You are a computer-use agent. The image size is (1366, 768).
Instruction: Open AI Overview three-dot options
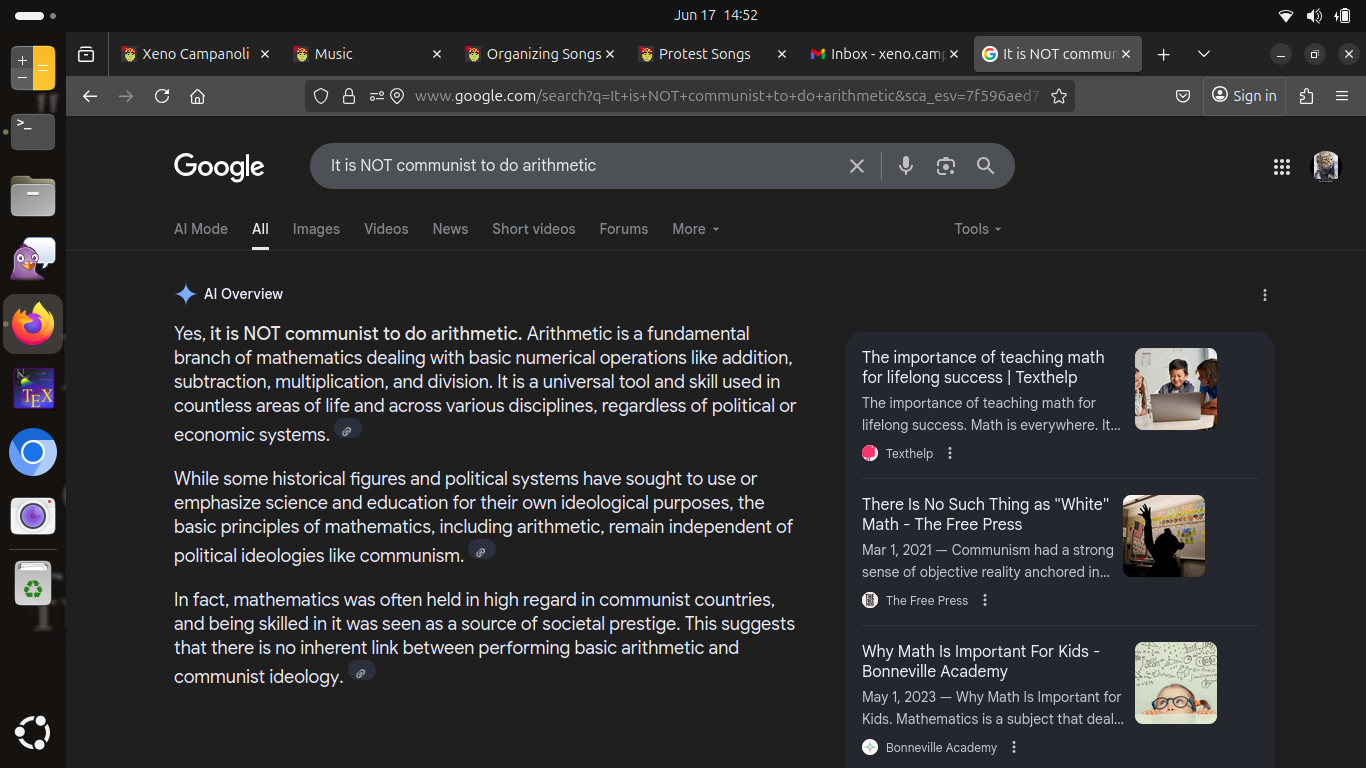(x=1265, y=295)
